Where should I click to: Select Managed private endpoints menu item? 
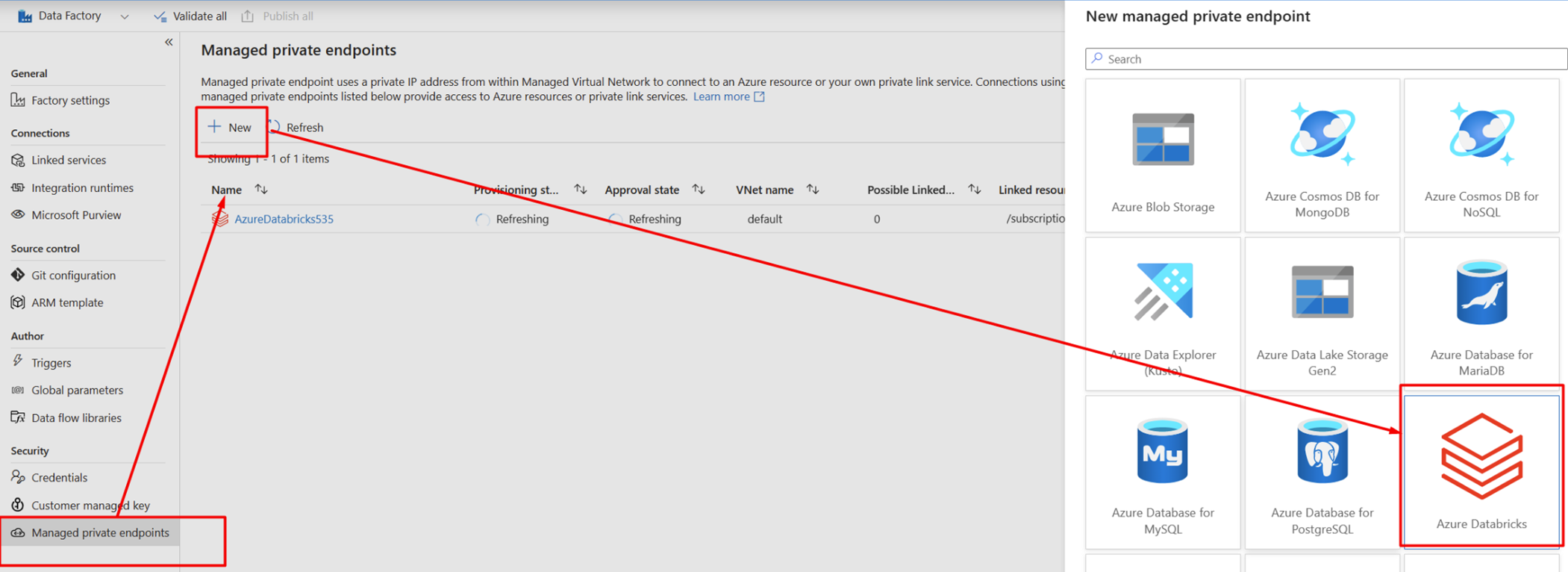tap(90, 532)
